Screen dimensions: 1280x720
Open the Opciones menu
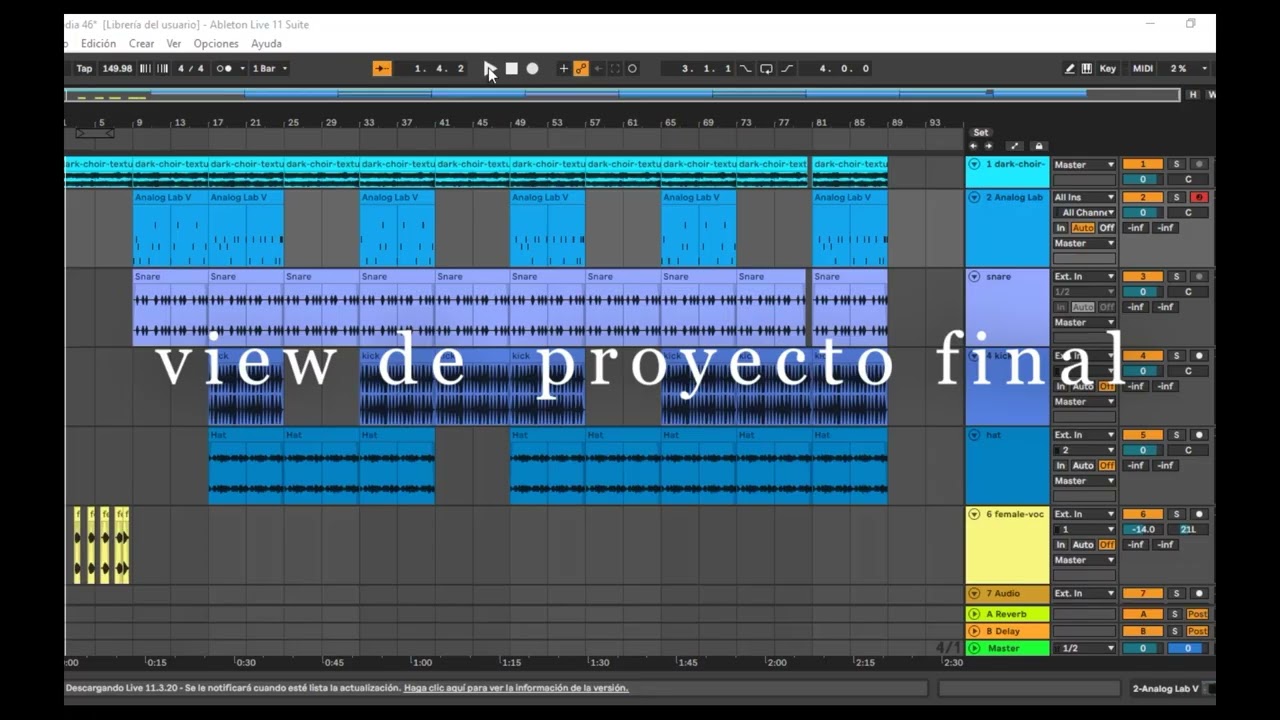[x=216, y=43]
